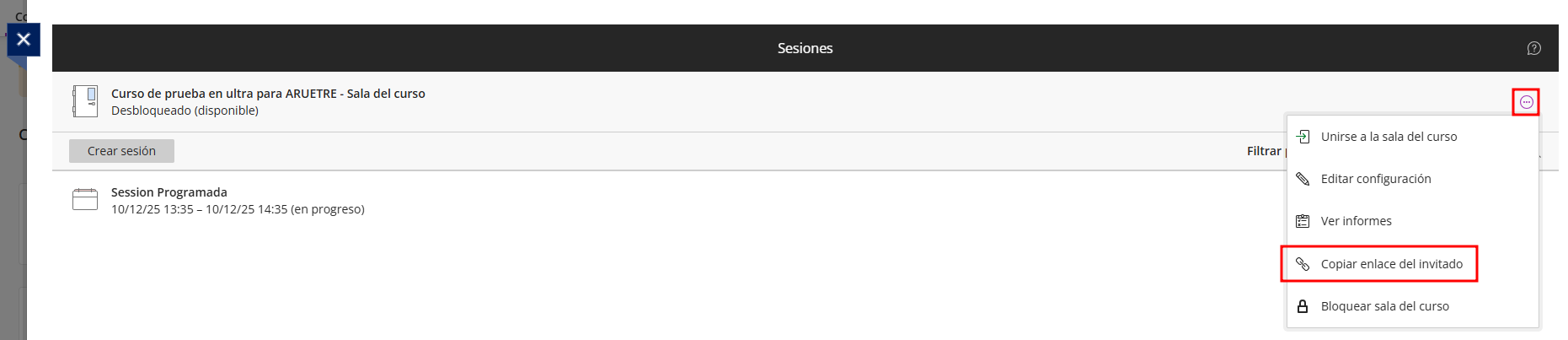This screenshot has height=340, width=1568.
Task: Select "Bloquear sala del curso" option
Action: [1384, 306]
